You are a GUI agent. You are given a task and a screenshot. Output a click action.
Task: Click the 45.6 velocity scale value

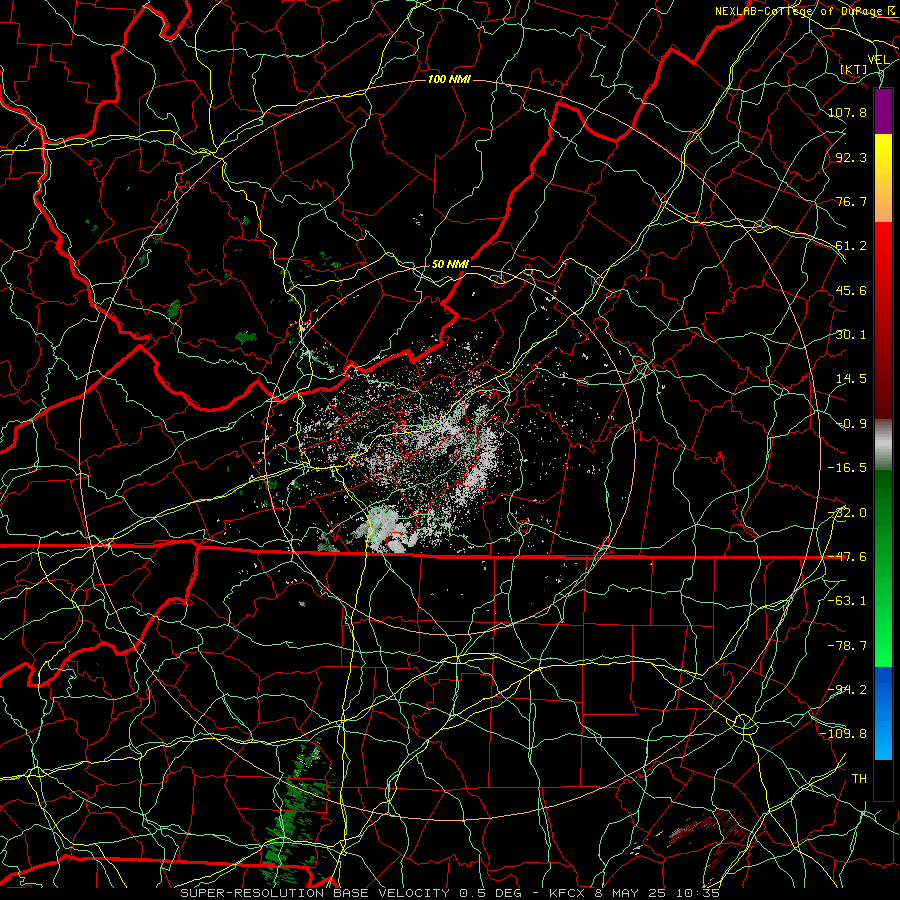point(851,290)
